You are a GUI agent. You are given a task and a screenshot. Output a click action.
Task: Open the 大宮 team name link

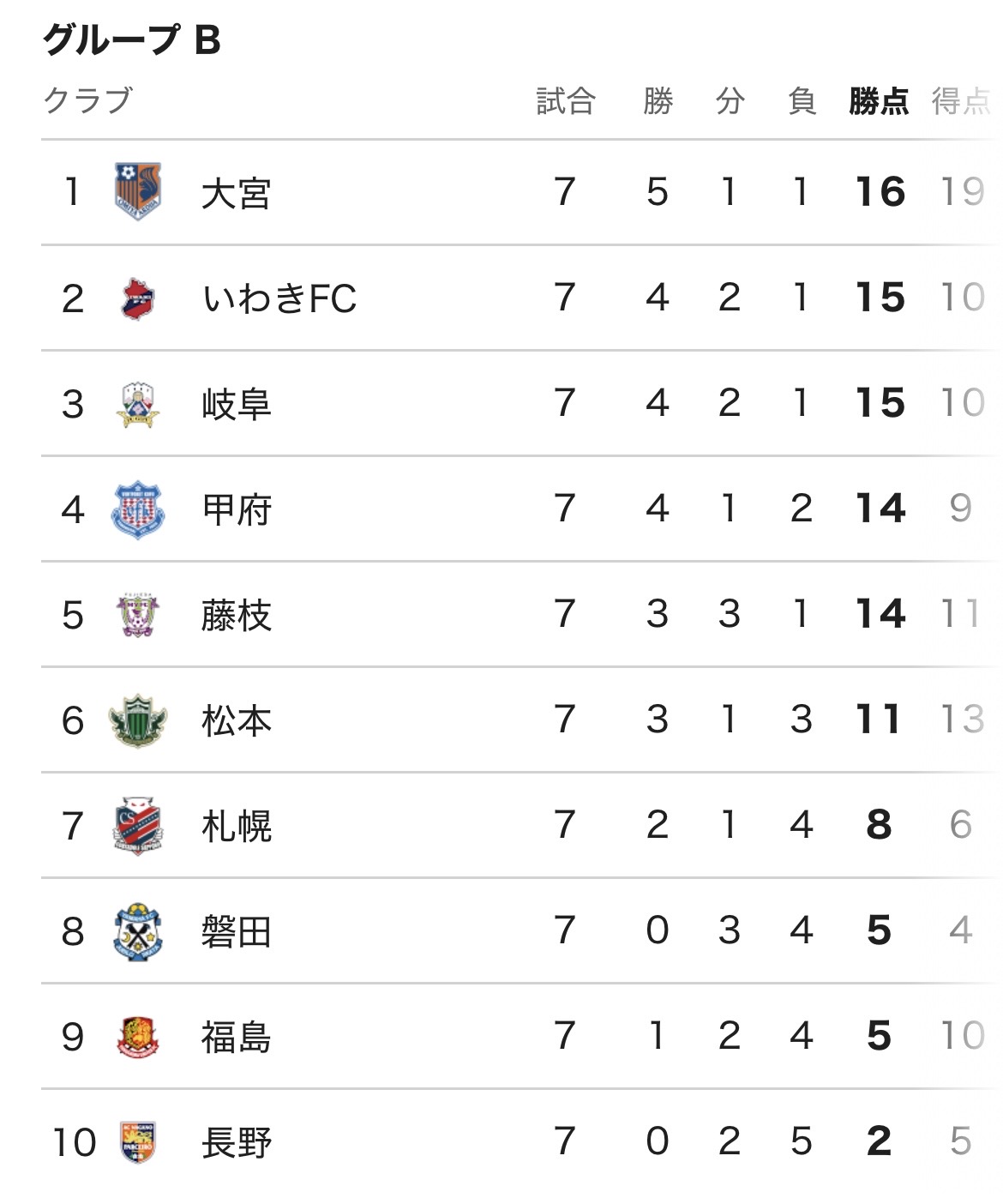(236, 193)
